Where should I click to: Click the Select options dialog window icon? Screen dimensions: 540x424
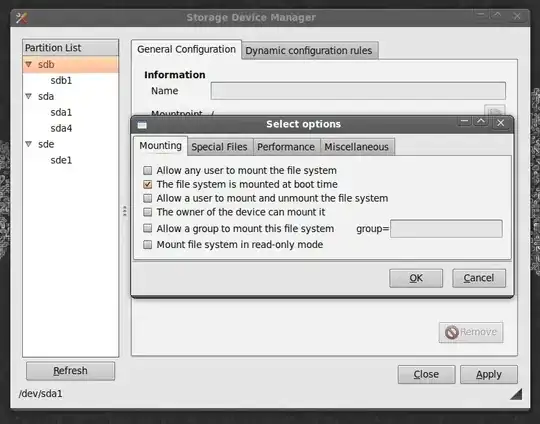pos(142,125)
